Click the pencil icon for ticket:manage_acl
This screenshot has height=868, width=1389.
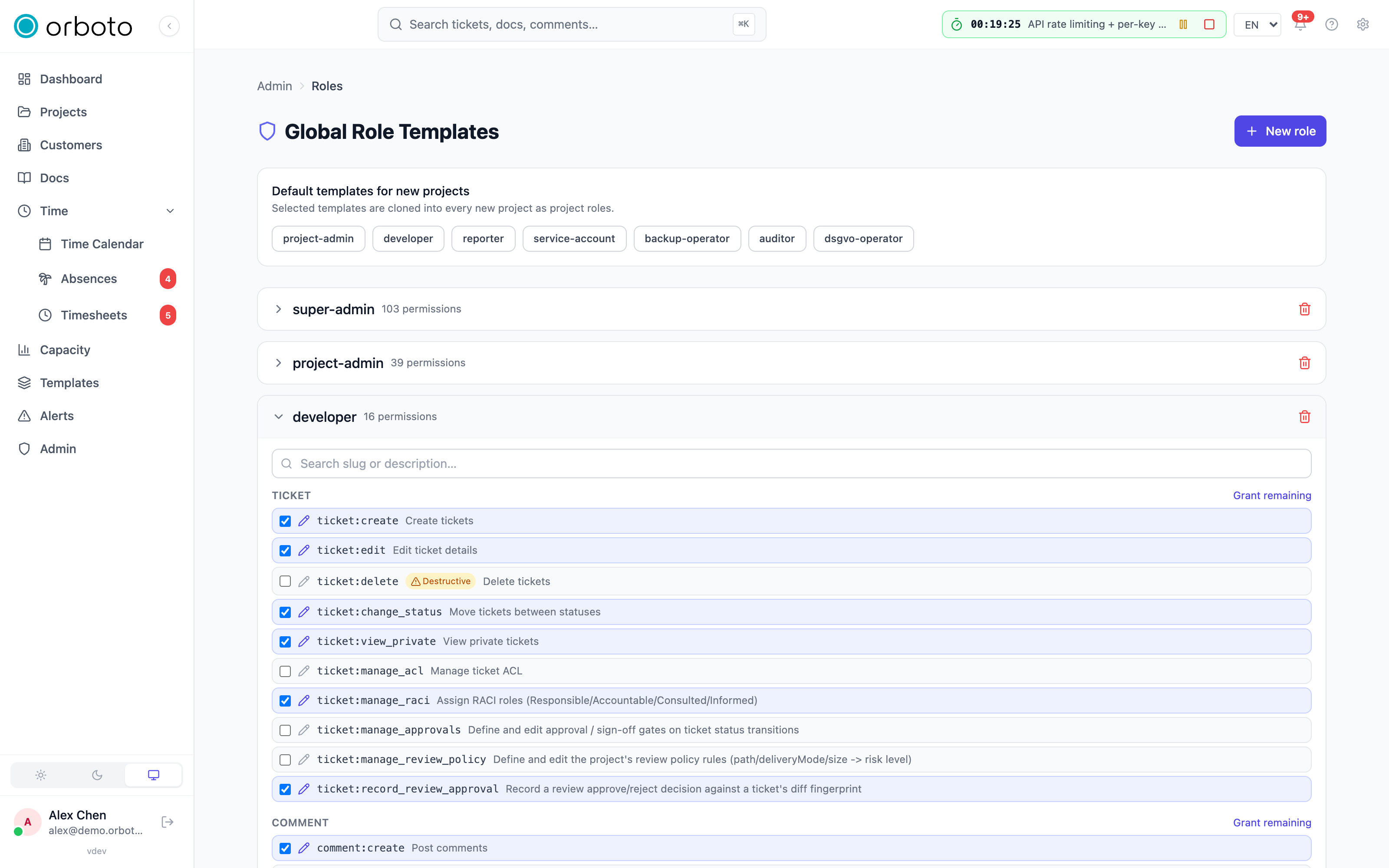[x=304, y=671]
